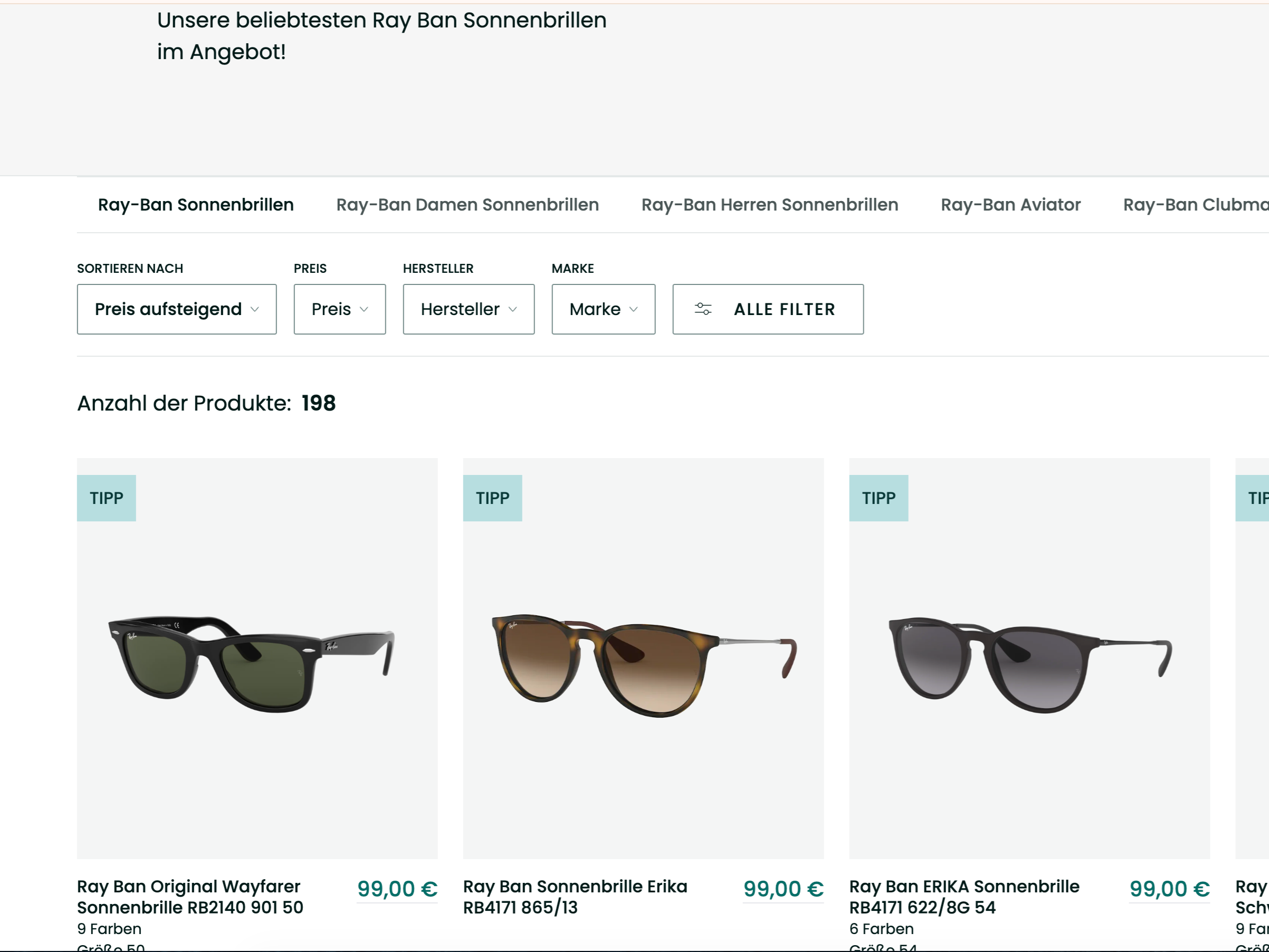Click the 'PREIS' label above the filter
Viewport: 1269px width, 952px height.
click(x=310, y=269)
